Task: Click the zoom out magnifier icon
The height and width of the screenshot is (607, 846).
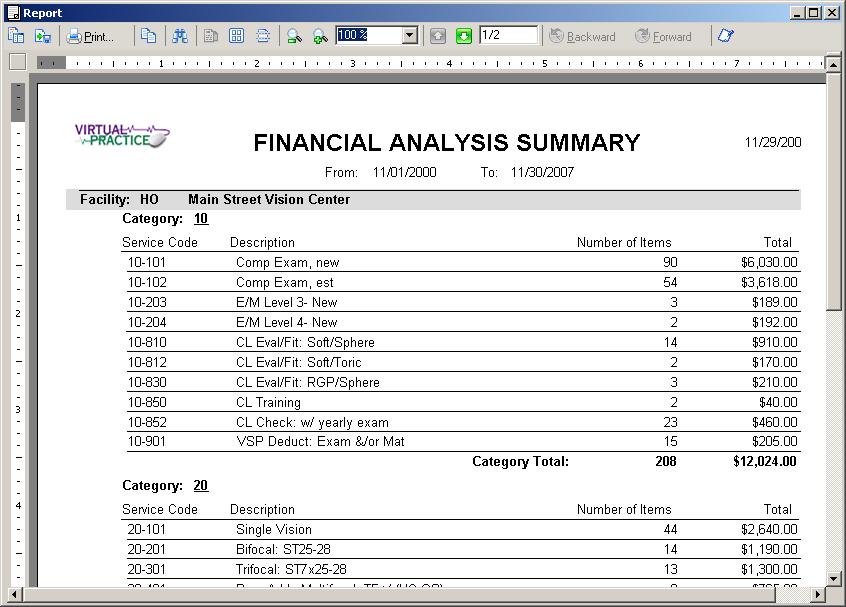Action: 294,36
